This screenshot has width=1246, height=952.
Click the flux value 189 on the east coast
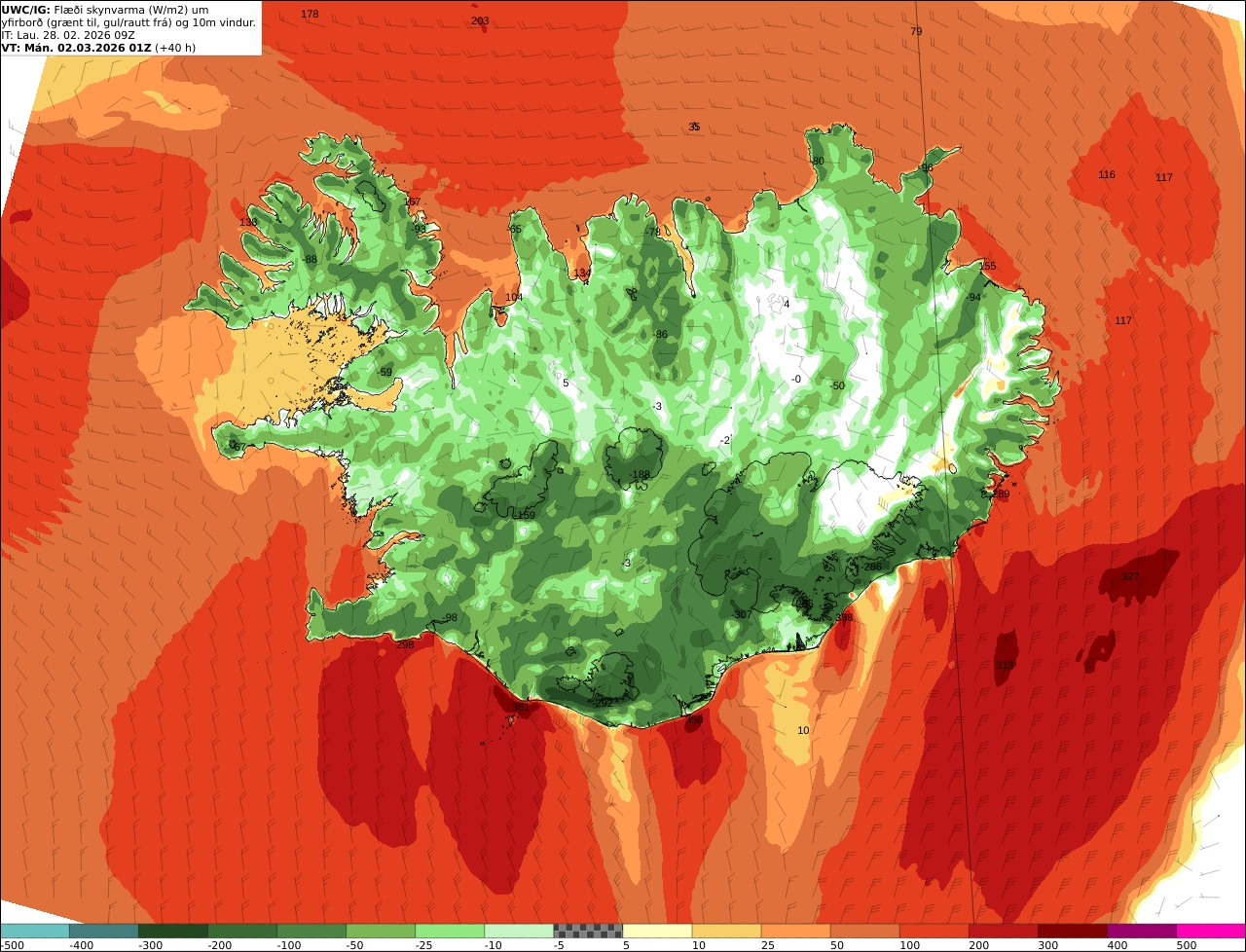pos(1001,494)
